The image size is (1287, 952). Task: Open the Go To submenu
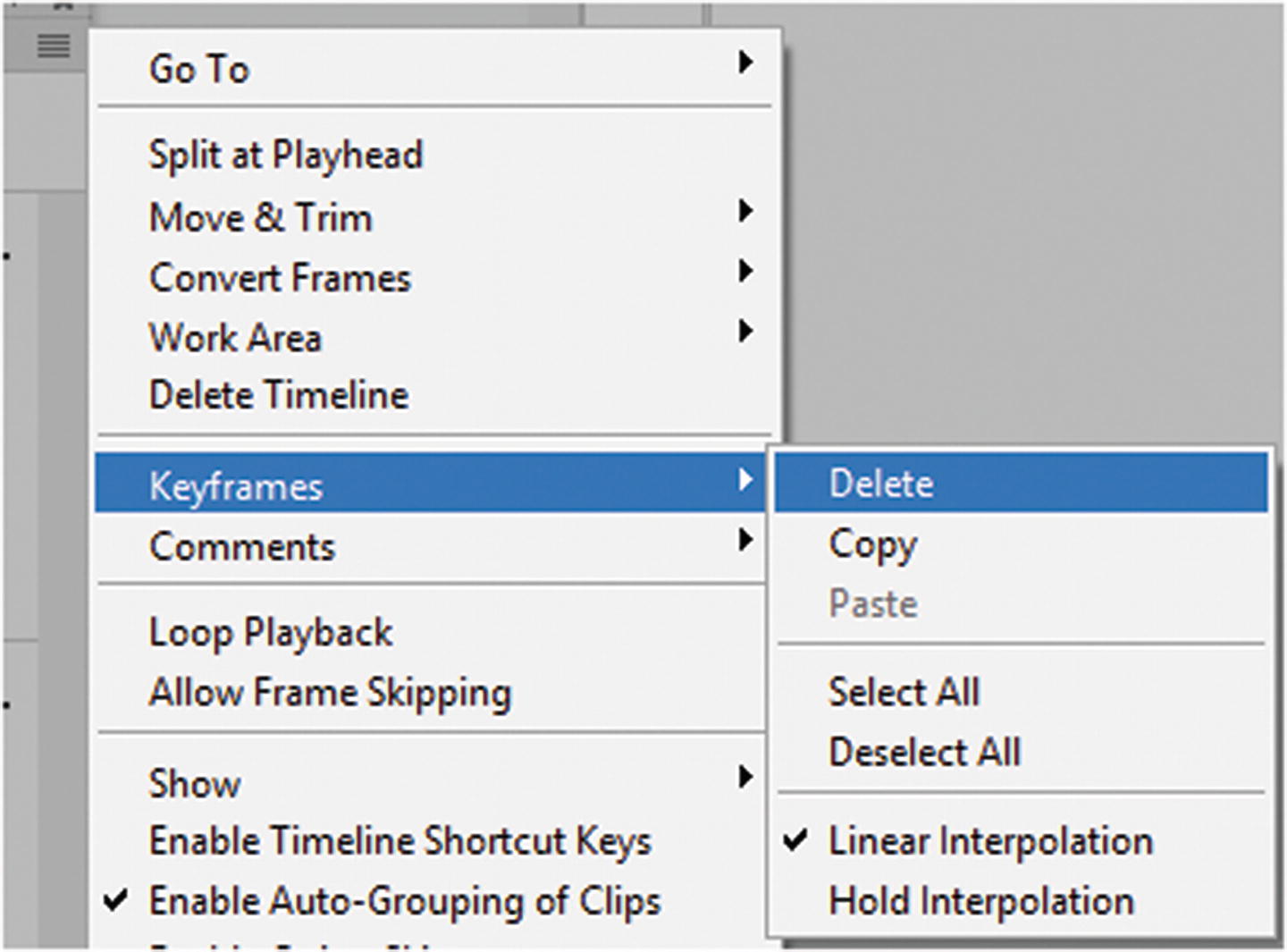(x=198, y=69)
